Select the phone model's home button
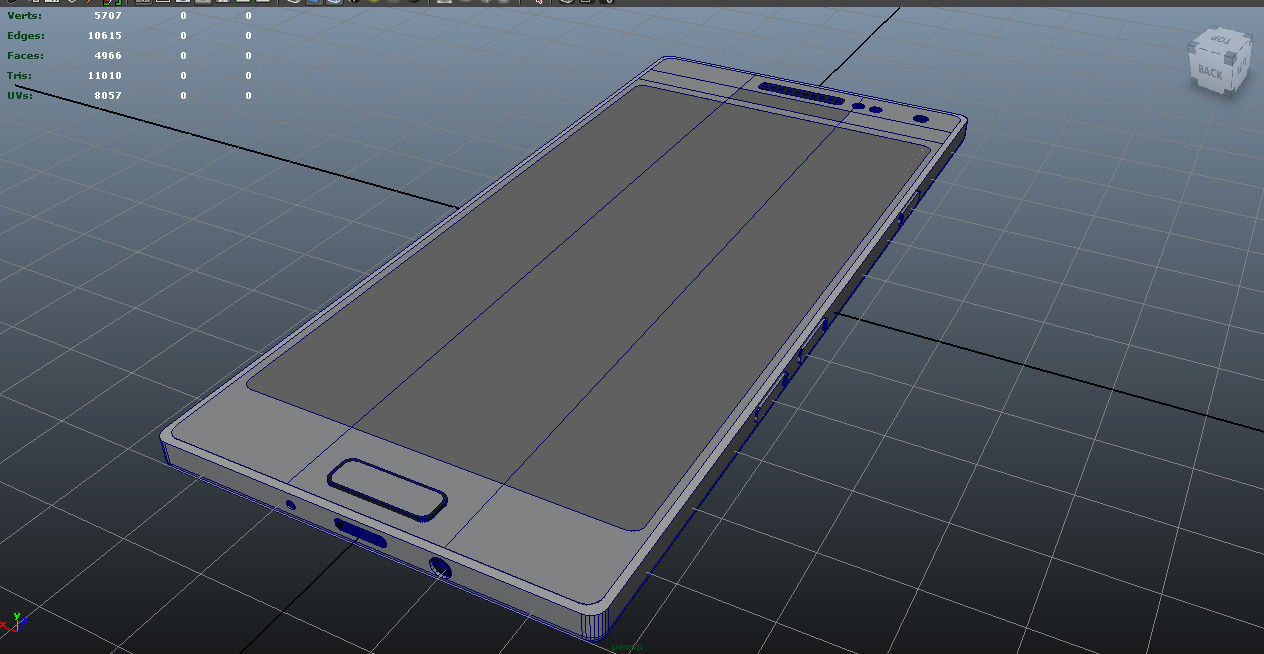The width and height of the screenshot is (1264, 654). [x=388, y=489]
